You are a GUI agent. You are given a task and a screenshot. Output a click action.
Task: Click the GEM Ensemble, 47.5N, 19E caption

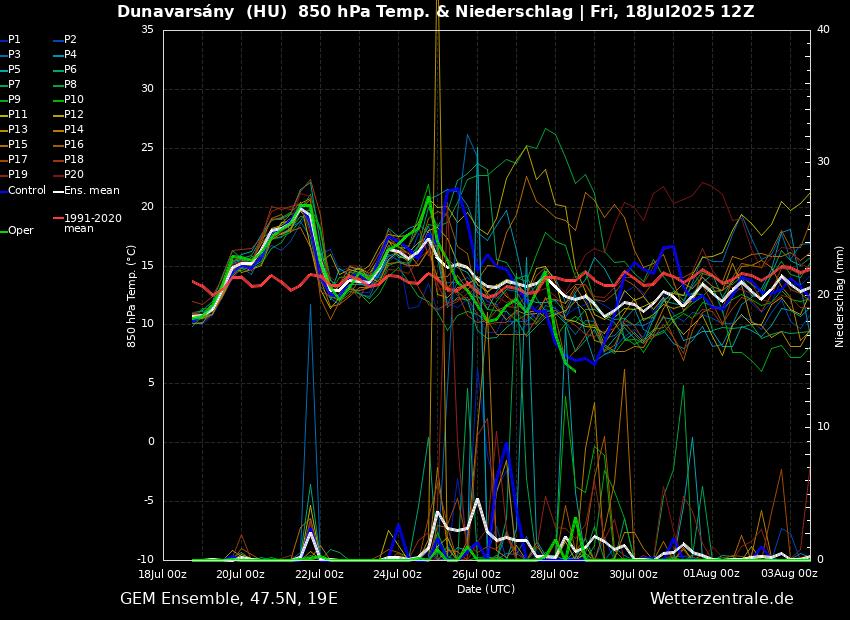pyautogui.click(x=229, y=599)
